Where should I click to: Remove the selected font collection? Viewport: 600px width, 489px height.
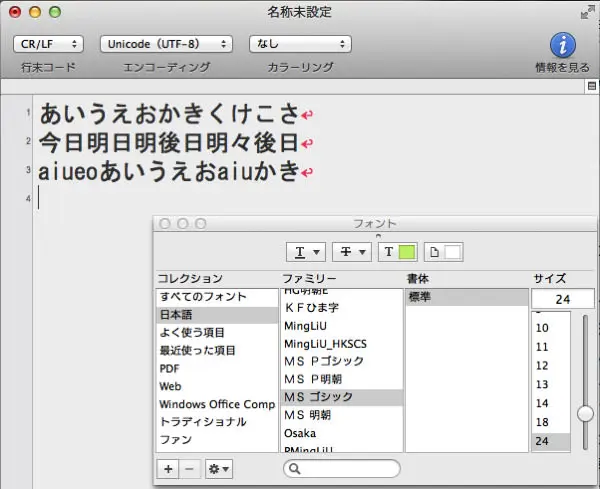pos(189,469)
